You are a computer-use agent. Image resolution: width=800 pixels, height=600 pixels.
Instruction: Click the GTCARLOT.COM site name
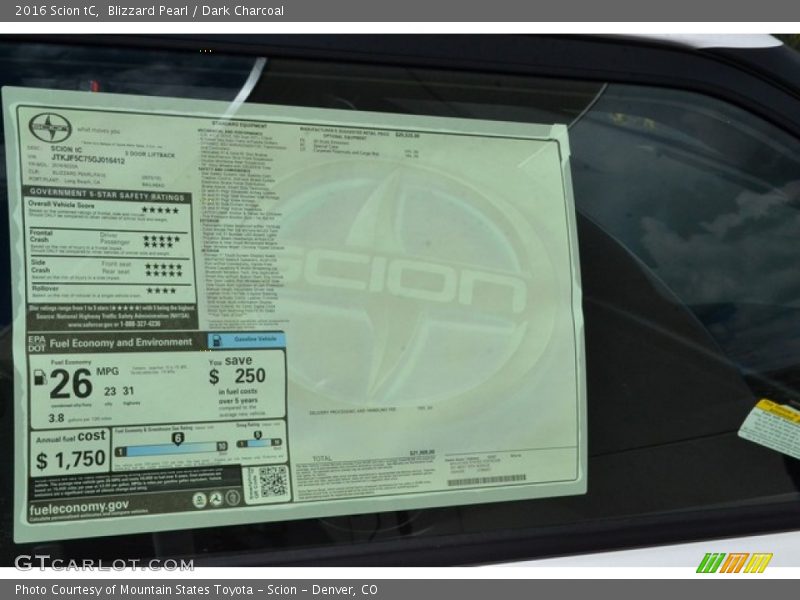[104, 563]
